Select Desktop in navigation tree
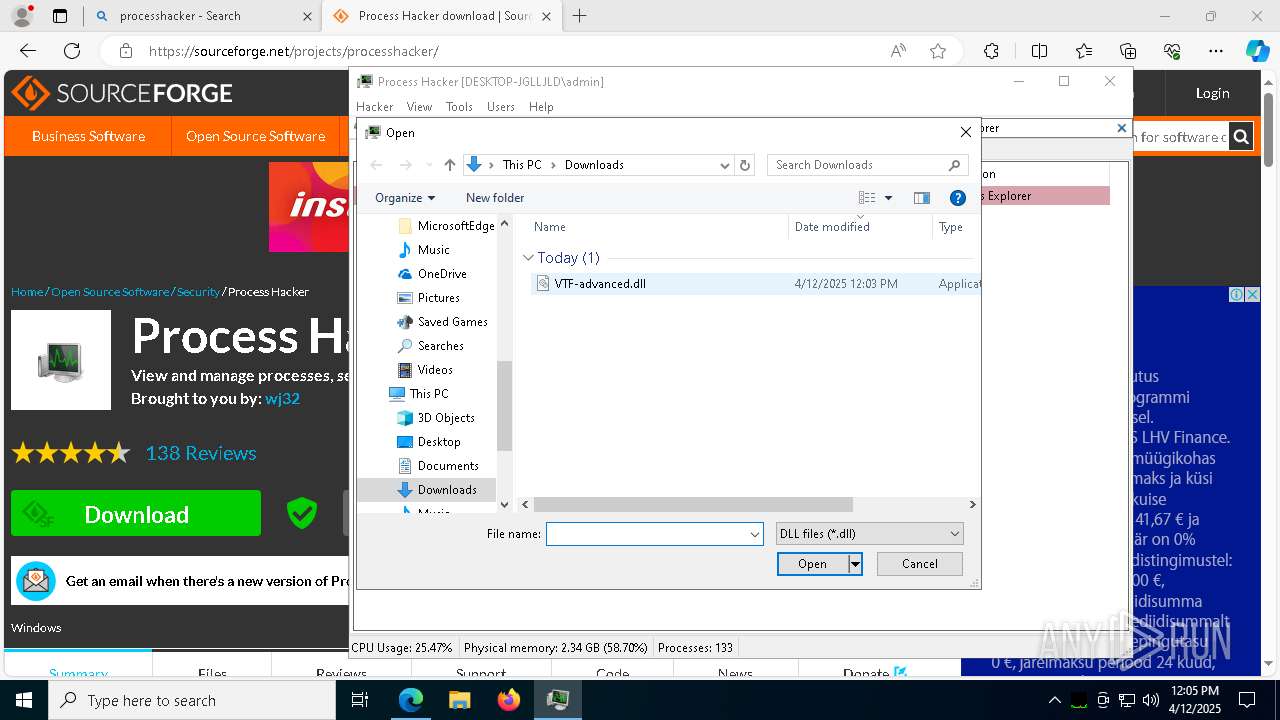This screenshot has height=720, width=1280. pos(439,442)
